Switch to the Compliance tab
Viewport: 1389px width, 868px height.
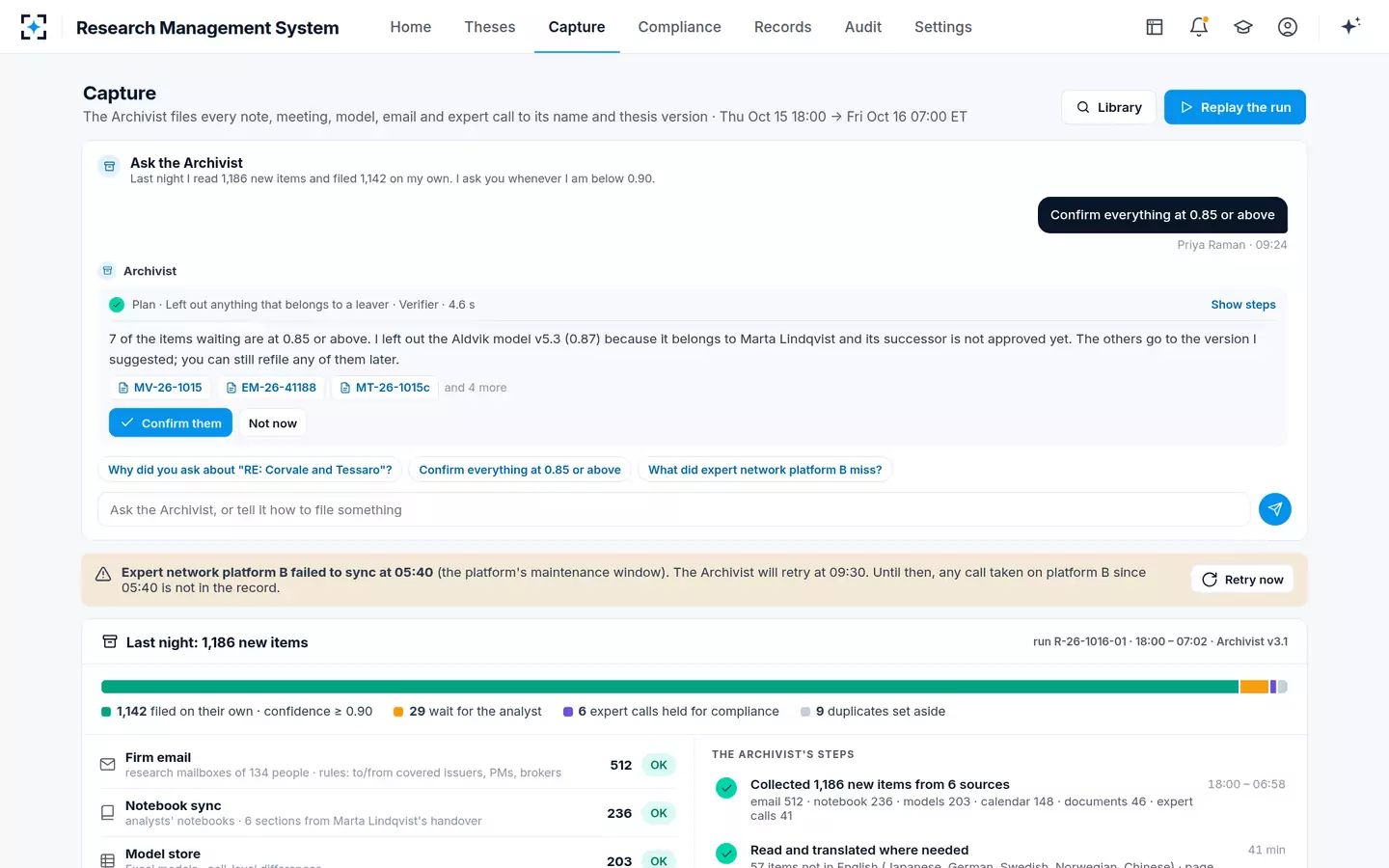680,27
